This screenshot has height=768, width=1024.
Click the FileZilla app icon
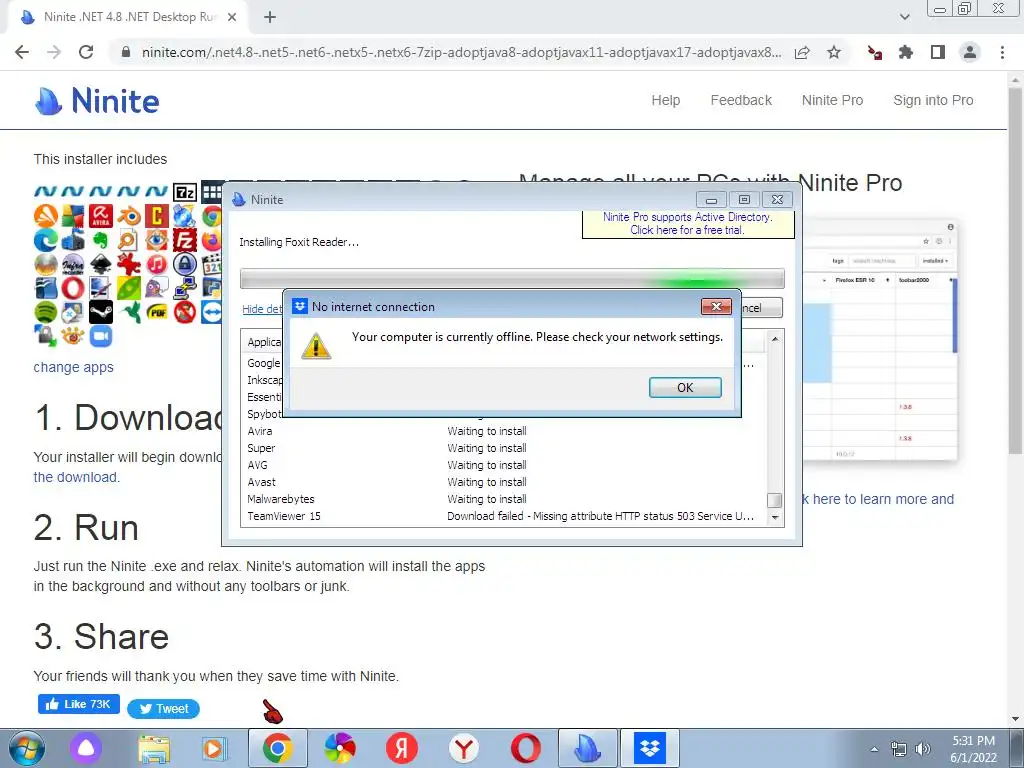tap(185, 240)
